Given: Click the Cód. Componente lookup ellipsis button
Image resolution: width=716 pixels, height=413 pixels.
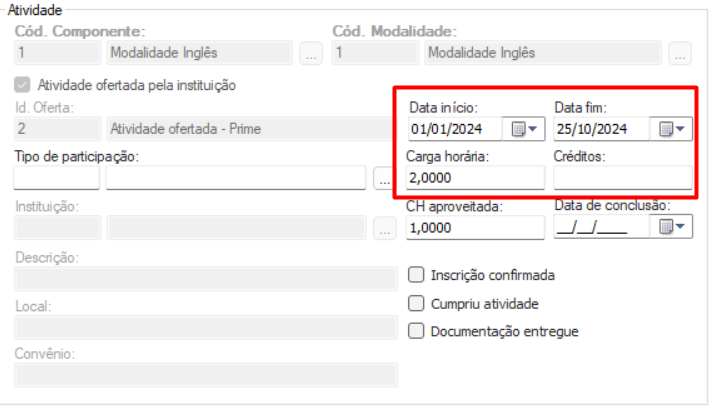Looking at the screenshot, I should (x=311, y=55).
